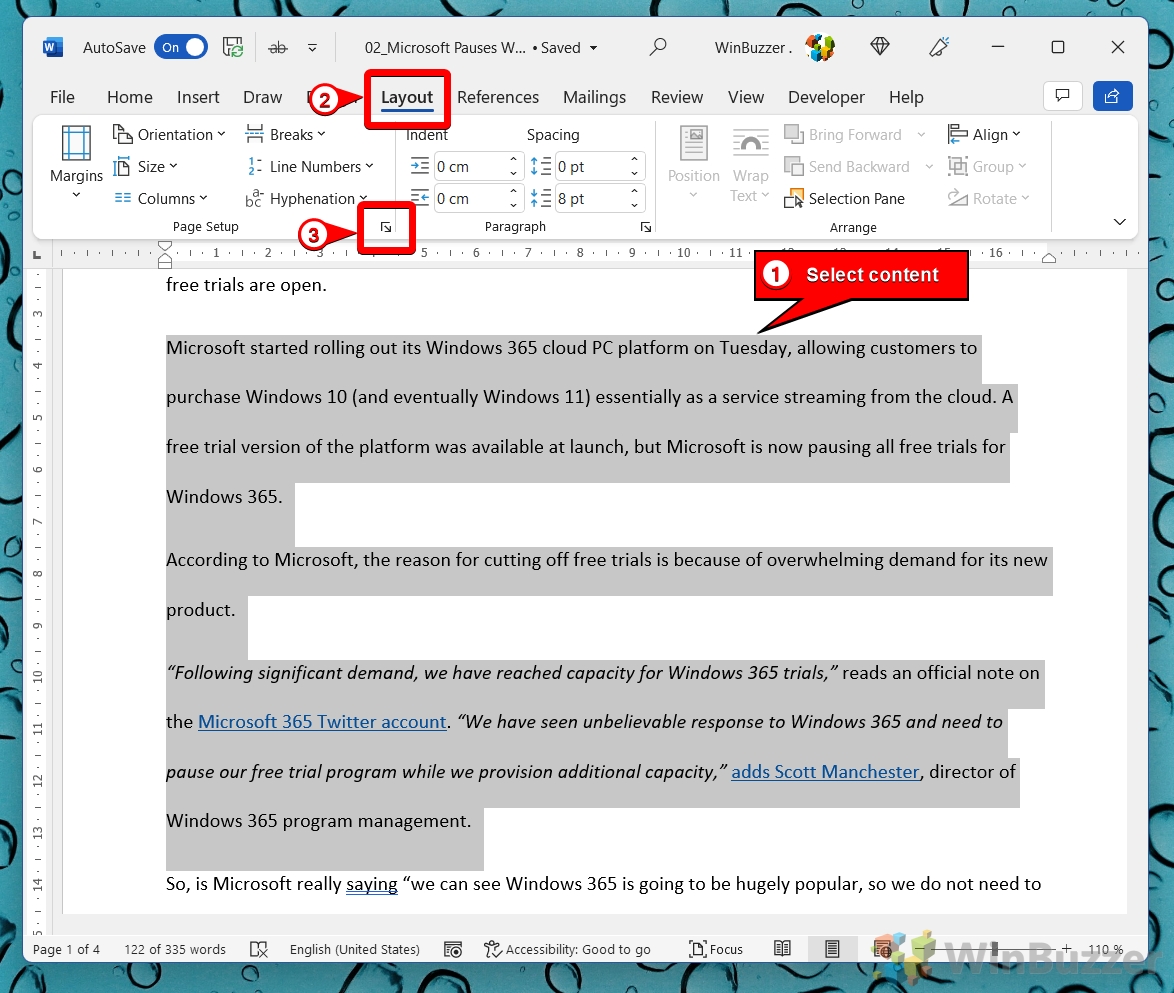Open the Wrap Text menu
This screenshot has height=993, width=1174.
click(x=750, y=163)
